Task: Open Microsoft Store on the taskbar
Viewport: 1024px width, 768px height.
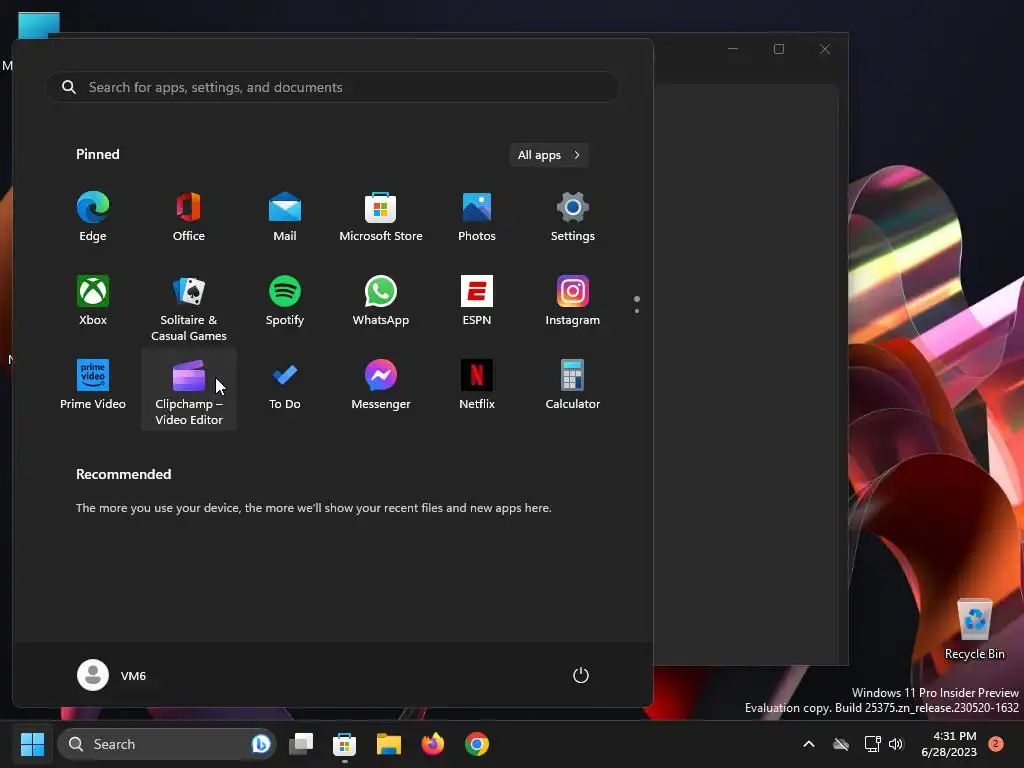Action: click(344, 744)
